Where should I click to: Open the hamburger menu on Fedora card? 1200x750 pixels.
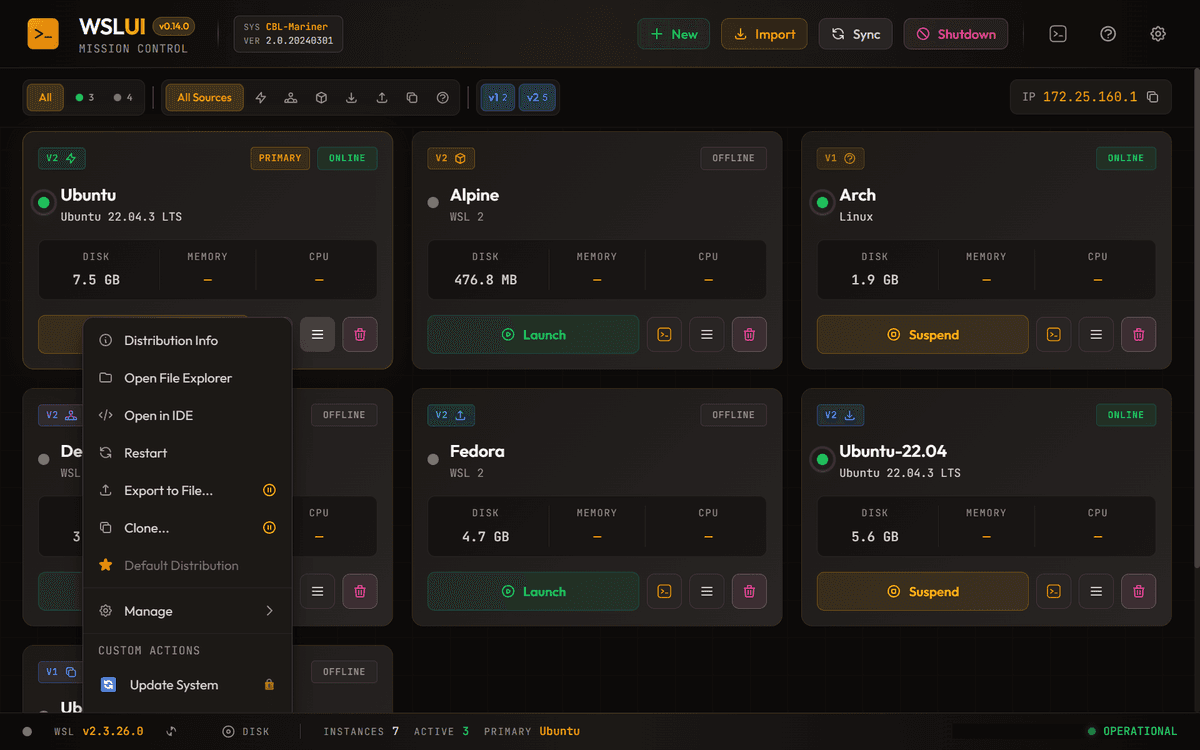pos(706,591)
